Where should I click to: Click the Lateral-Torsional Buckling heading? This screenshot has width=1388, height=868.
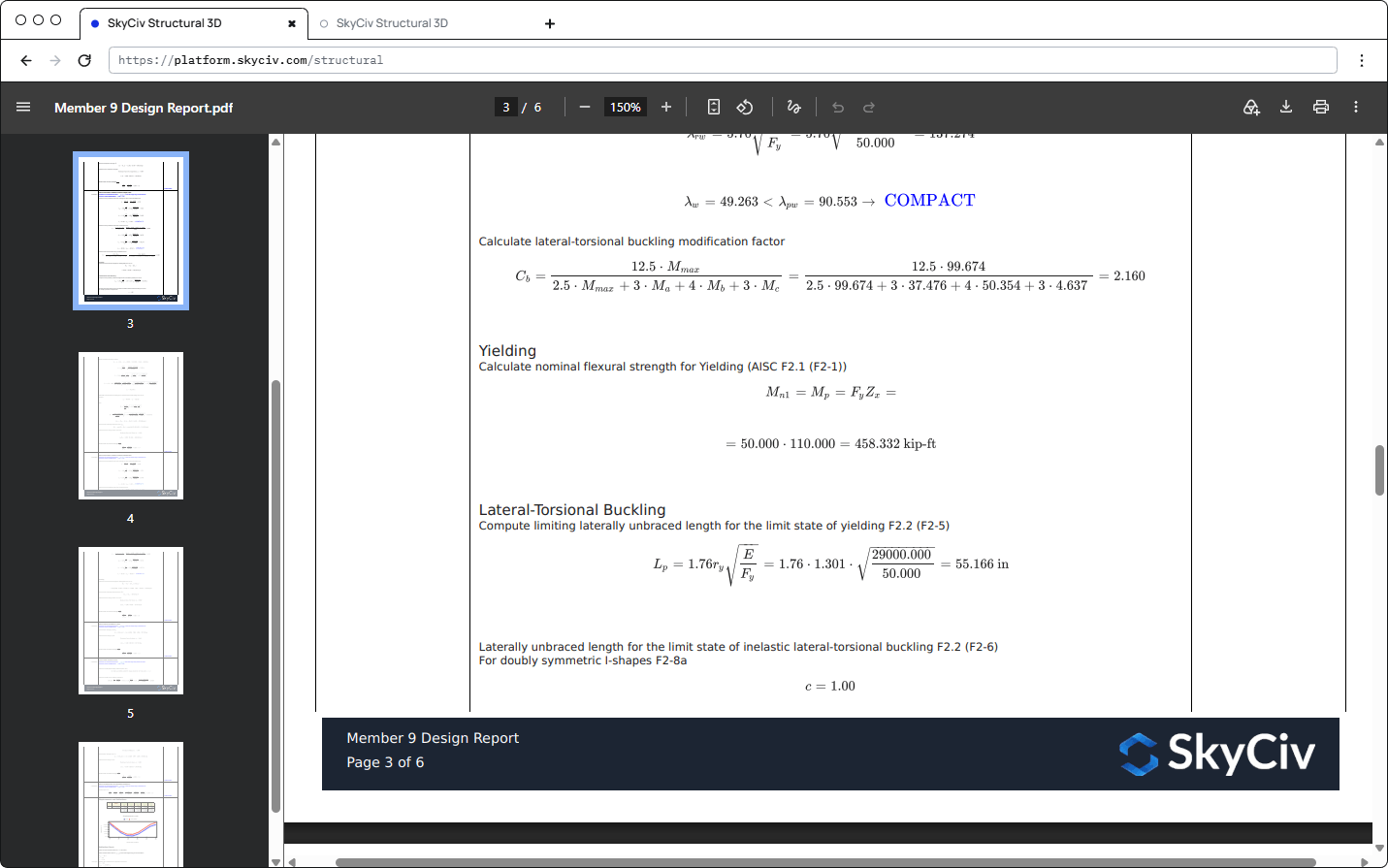click(x=572, y=509)
